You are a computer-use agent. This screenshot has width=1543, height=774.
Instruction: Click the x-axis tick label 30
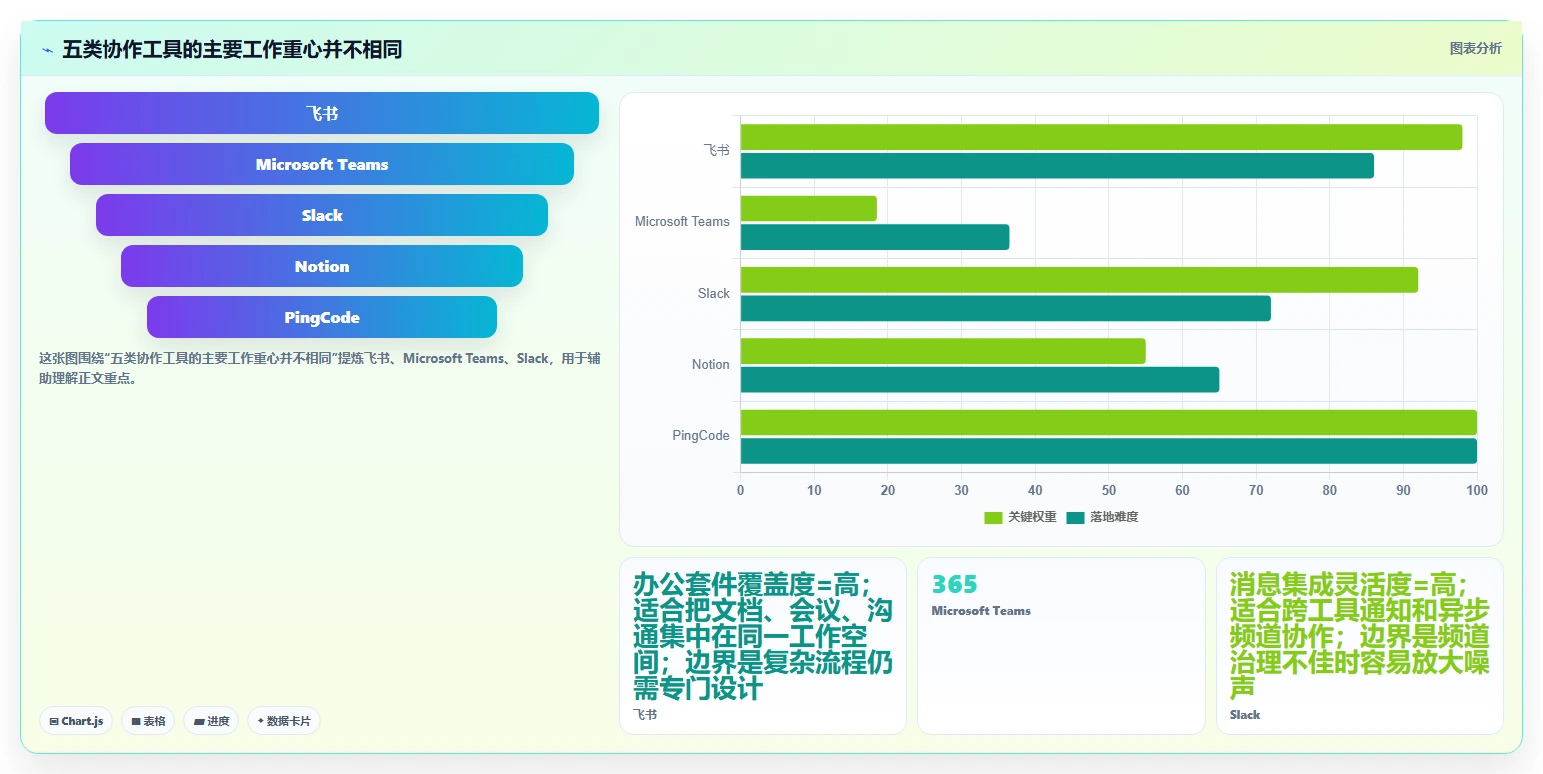coord(961,490)
